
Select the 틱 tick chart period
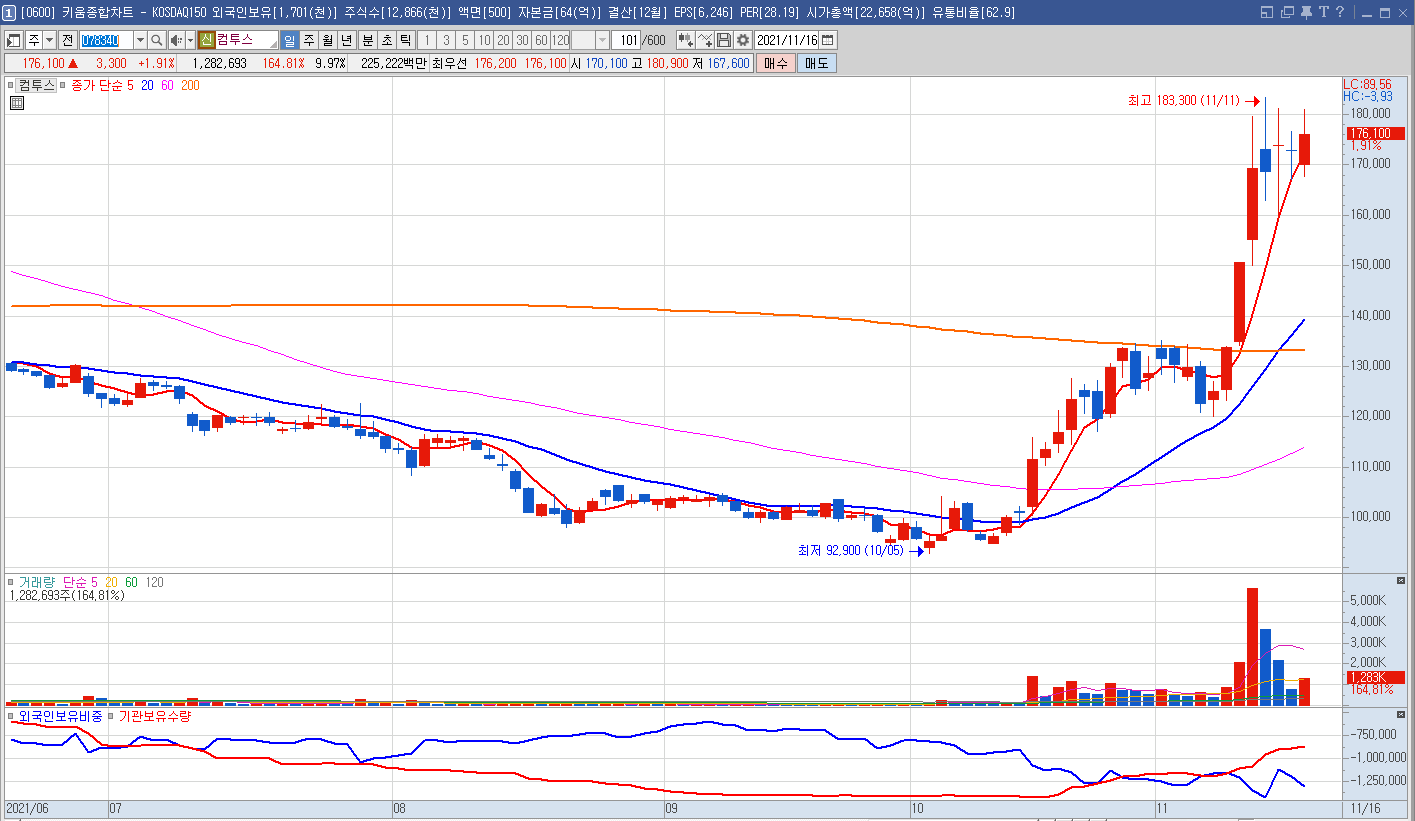coord(405,40)
